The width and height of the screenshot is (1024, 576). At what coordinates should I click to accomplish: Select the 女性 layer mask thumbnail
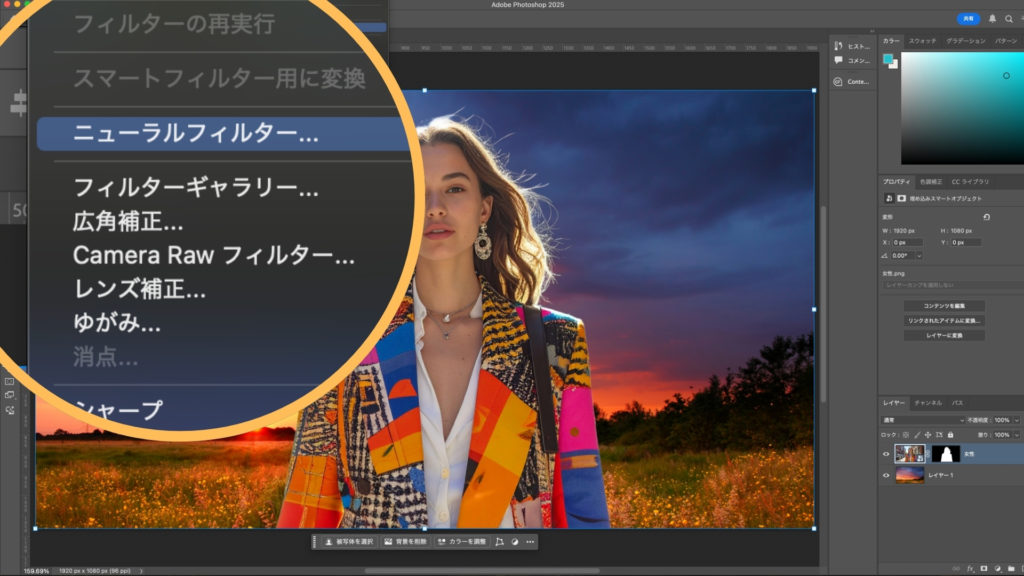[x=945, y=454]
